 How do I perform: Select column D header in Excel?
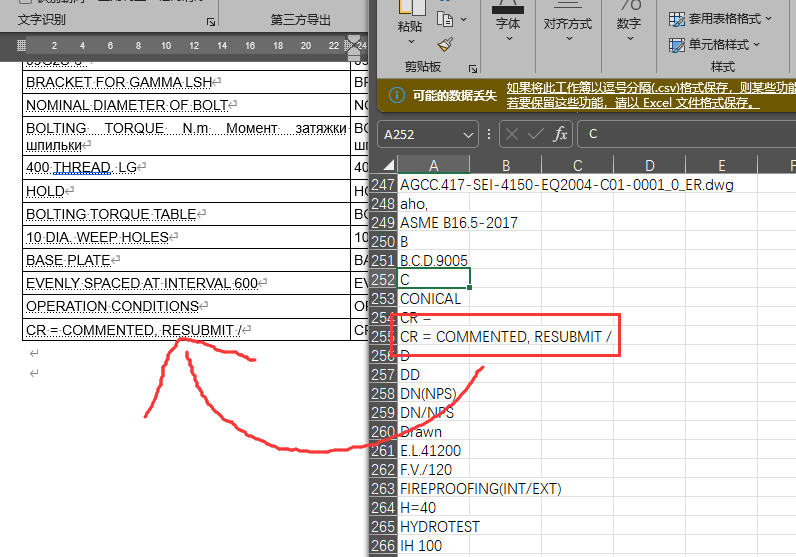[650, 166]
